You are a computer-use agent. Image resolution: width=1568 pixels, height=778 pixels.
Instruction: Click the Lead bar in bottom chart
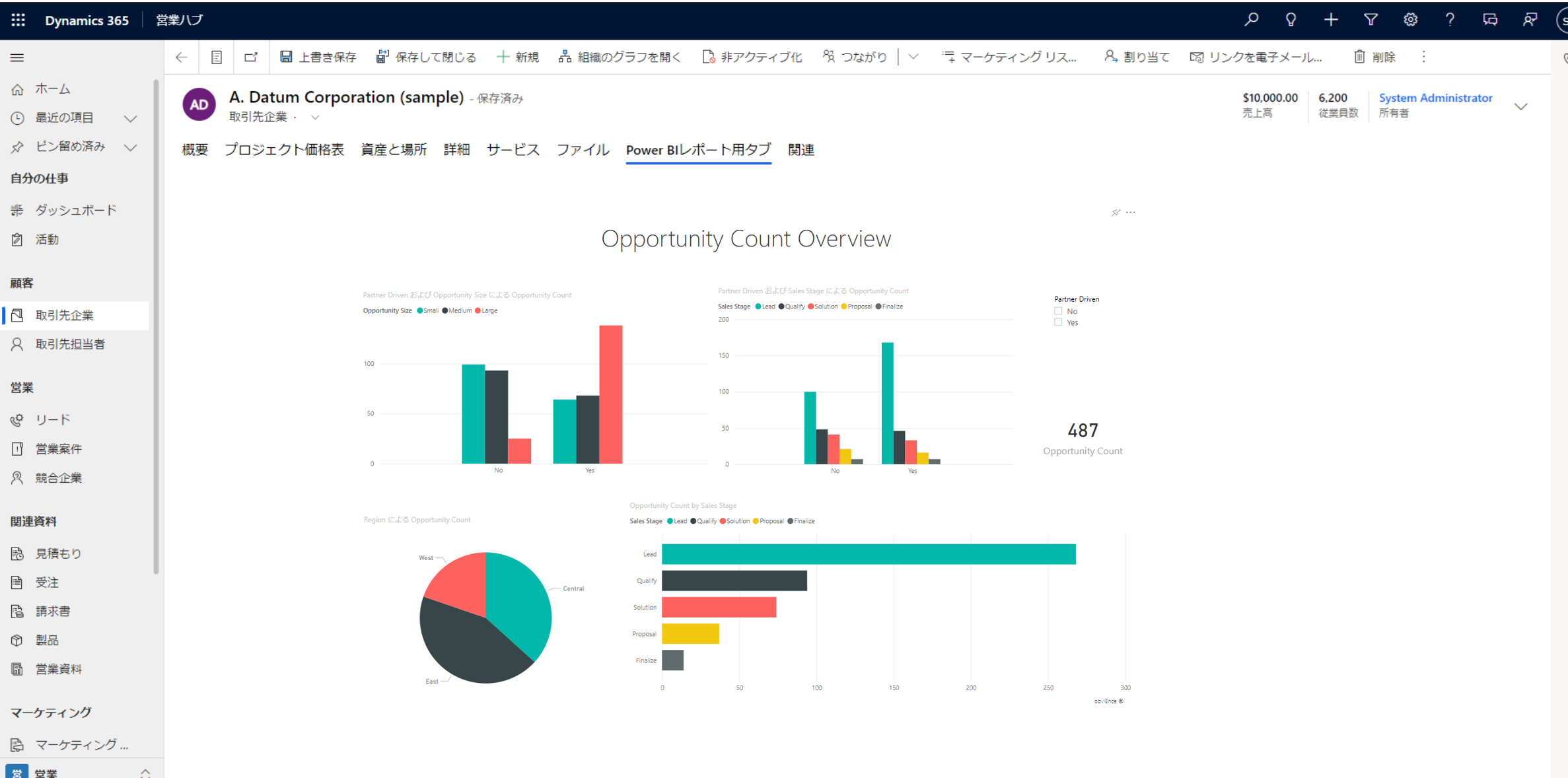click(x=869, y=554)
